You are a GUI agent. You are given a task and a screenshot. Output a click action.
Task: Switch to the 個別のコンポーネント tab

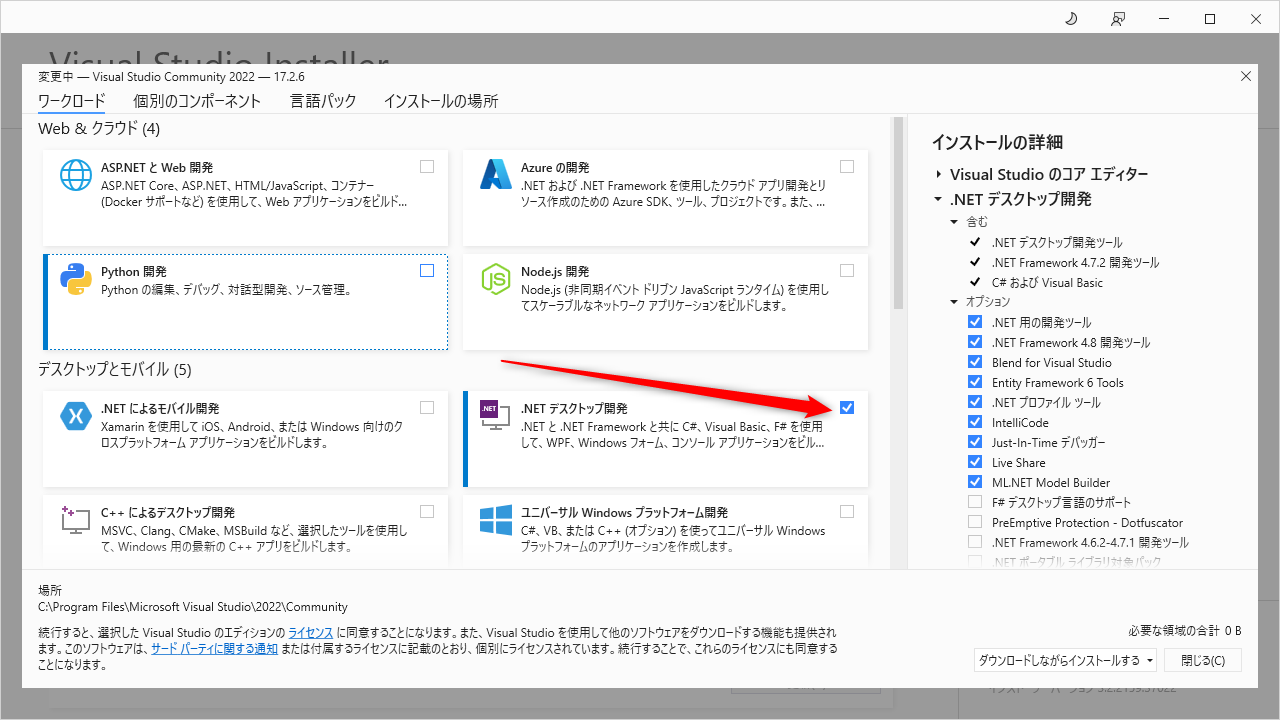(x=197, y=101)
